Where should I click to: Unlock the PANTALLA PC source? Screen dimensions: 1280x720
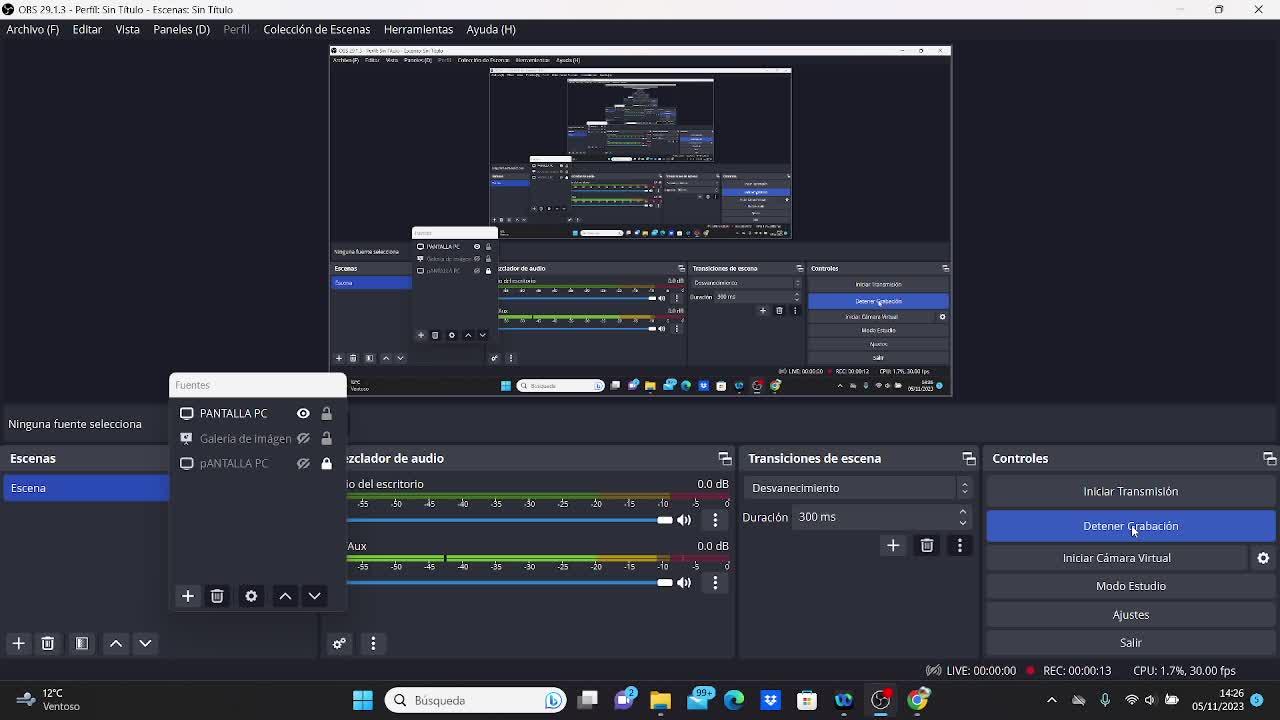pyautogui.click(x=326, y=413)
